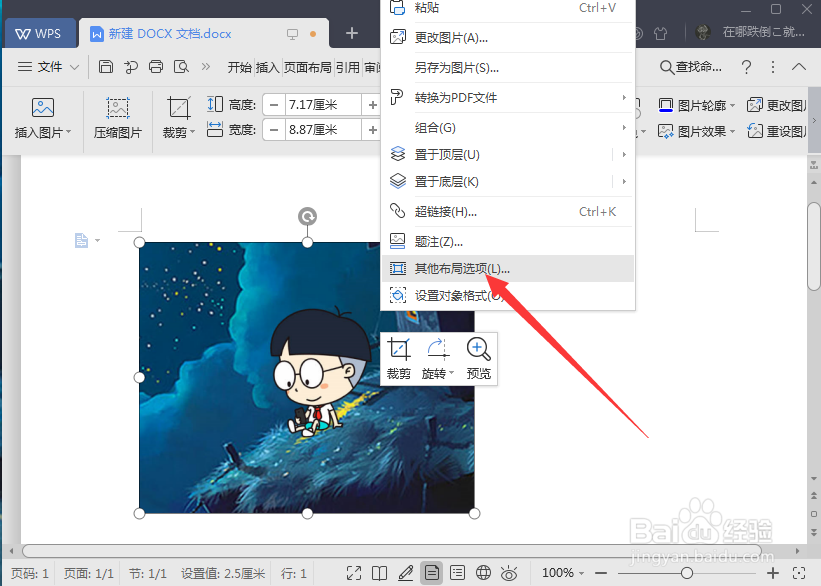Click the export to PDF quick toolbar icon

pos(131,67)
